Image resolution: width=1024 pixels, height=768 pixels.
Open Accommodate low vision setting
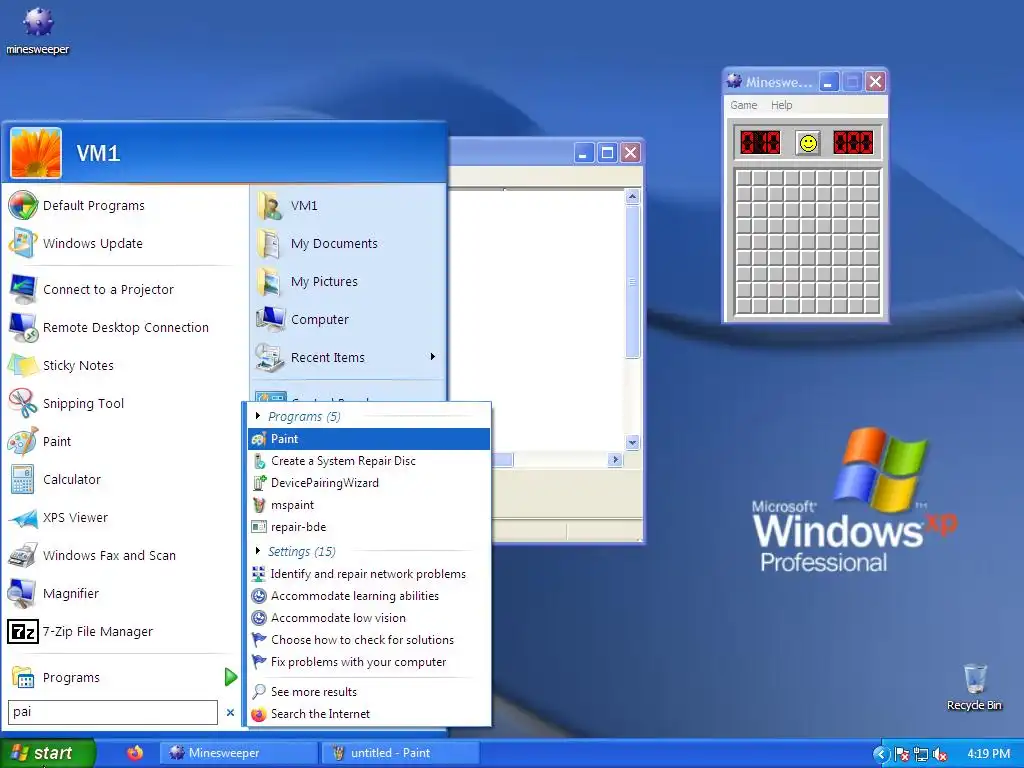(x=369, y=618)
